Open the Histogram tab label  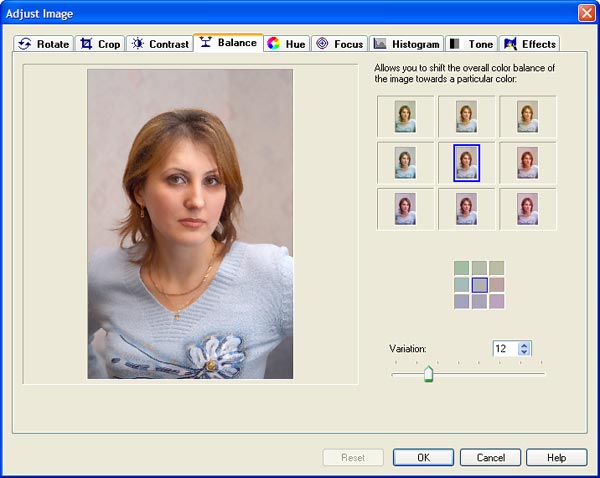point(416,44)
